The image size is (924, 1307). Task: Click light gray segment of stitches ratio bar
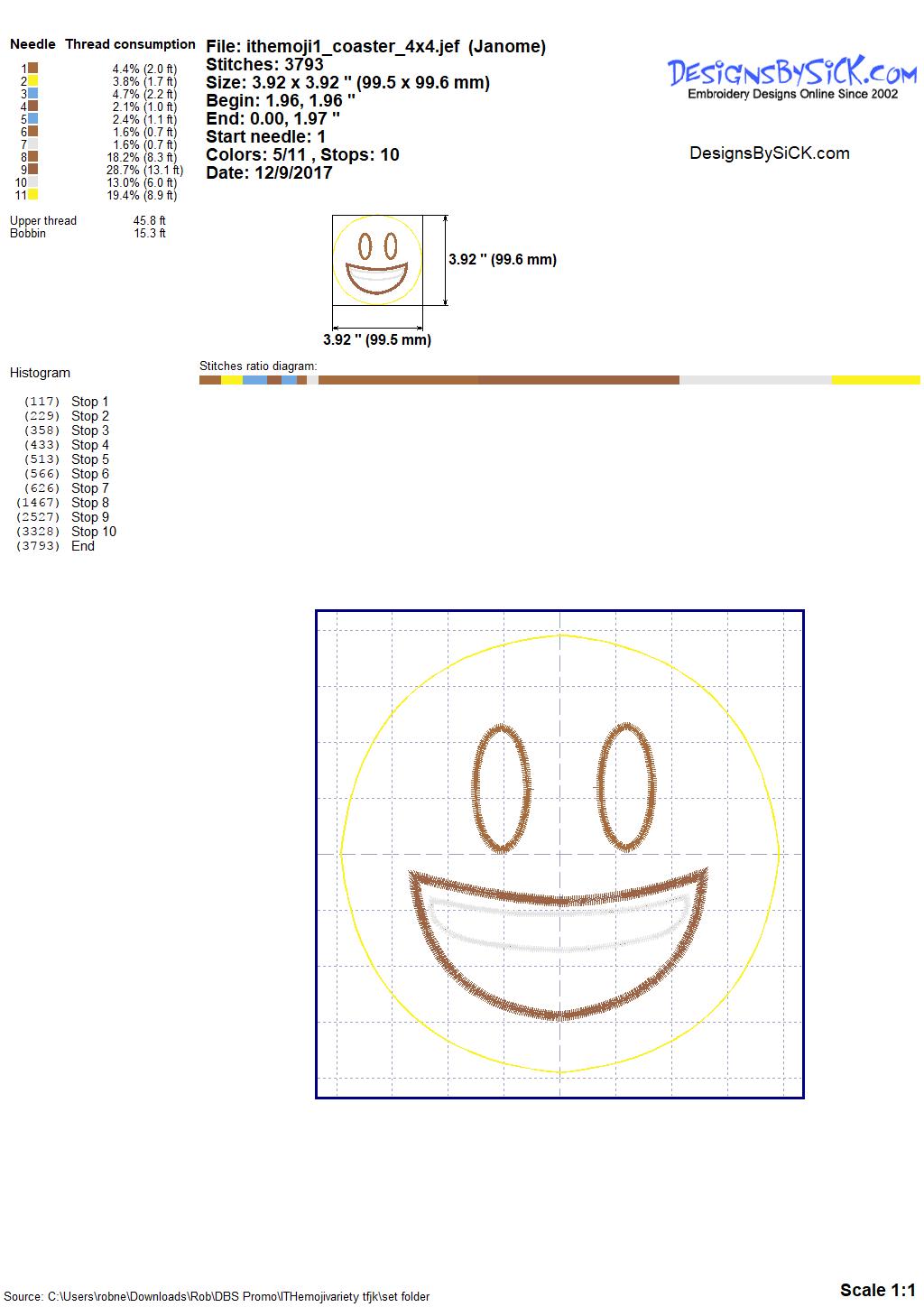[754, 380]
